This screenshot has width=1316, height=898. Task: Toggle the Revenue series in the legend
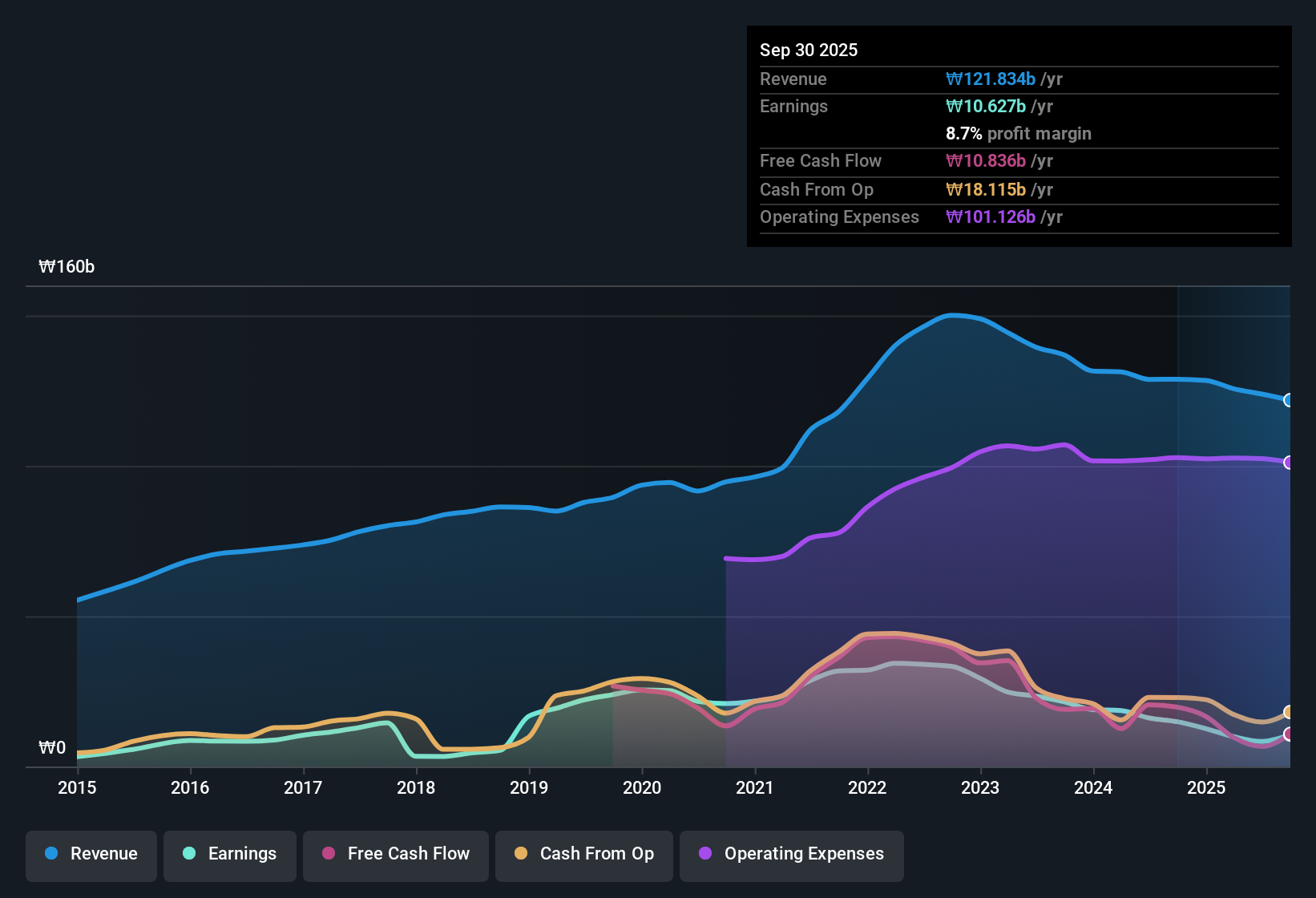(x=91, y=854)
